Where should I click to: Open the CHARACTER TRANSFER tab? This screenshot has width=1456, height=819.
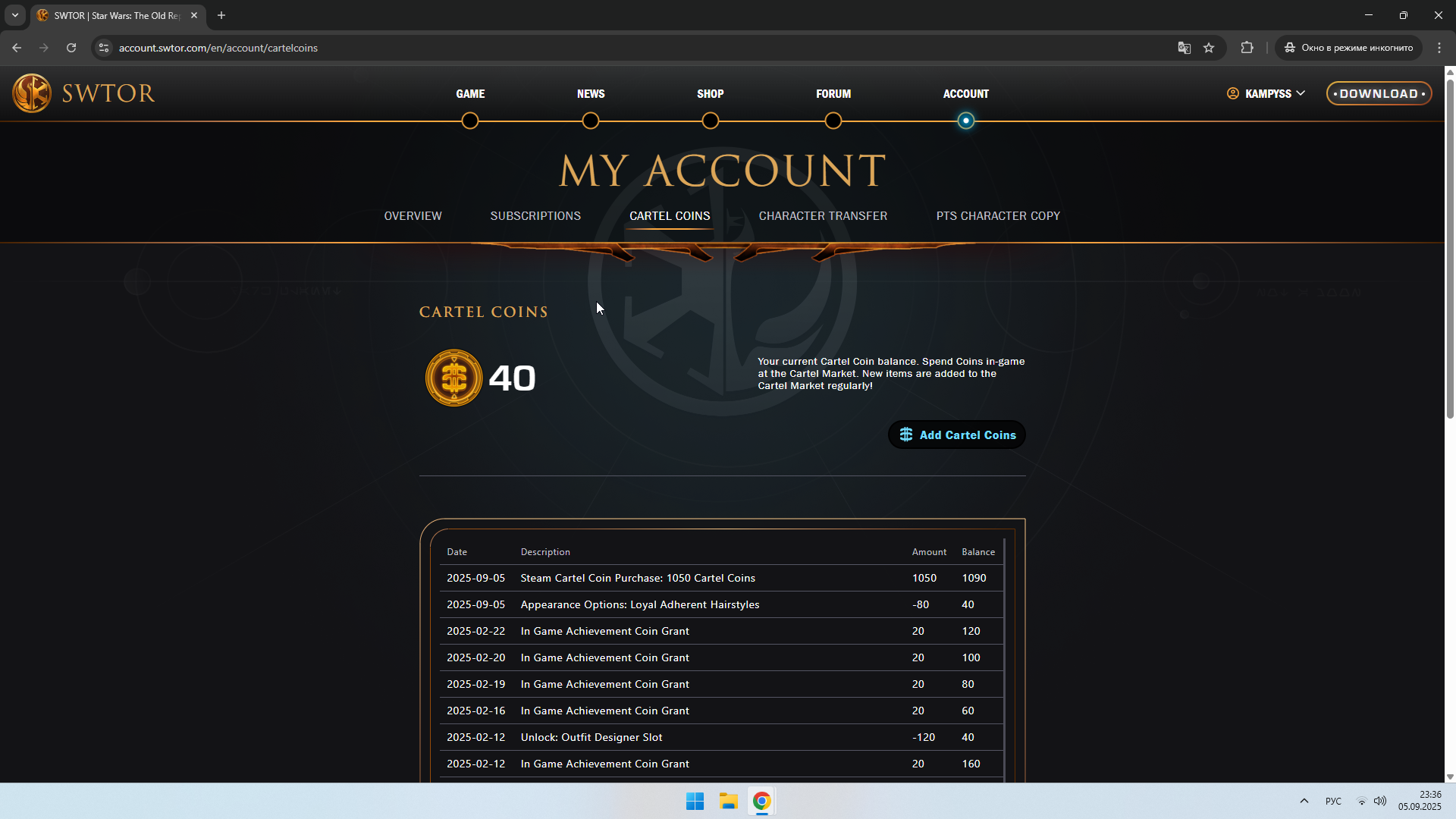click(x=823, y=216)
